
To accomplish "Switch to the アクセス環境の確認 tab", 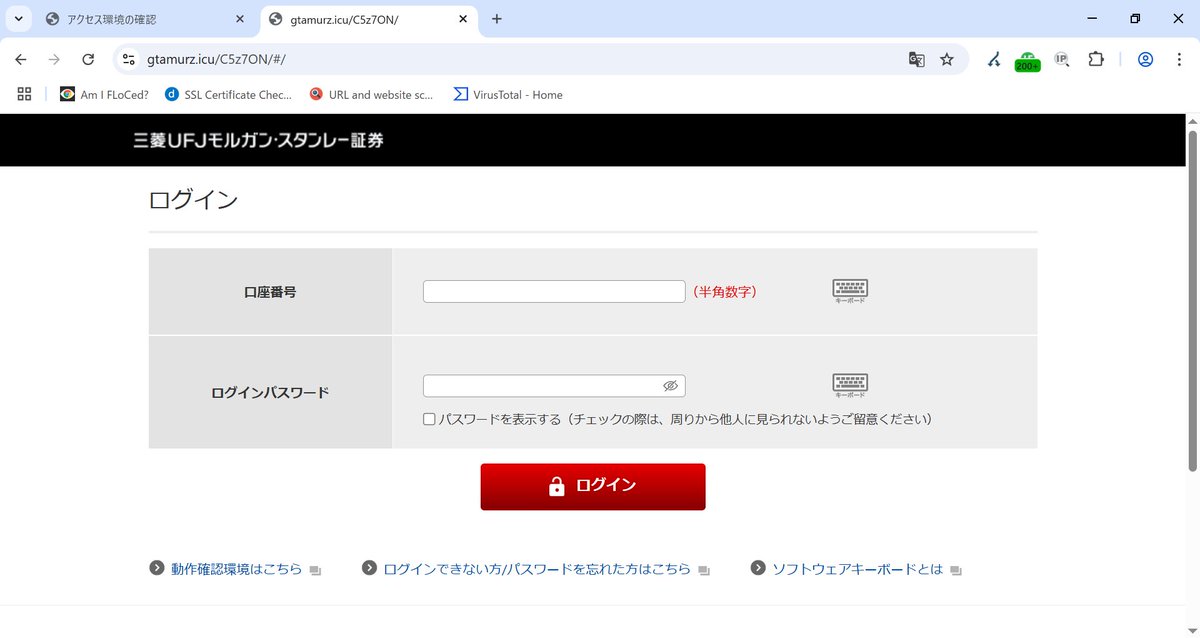I will [146, 19].
